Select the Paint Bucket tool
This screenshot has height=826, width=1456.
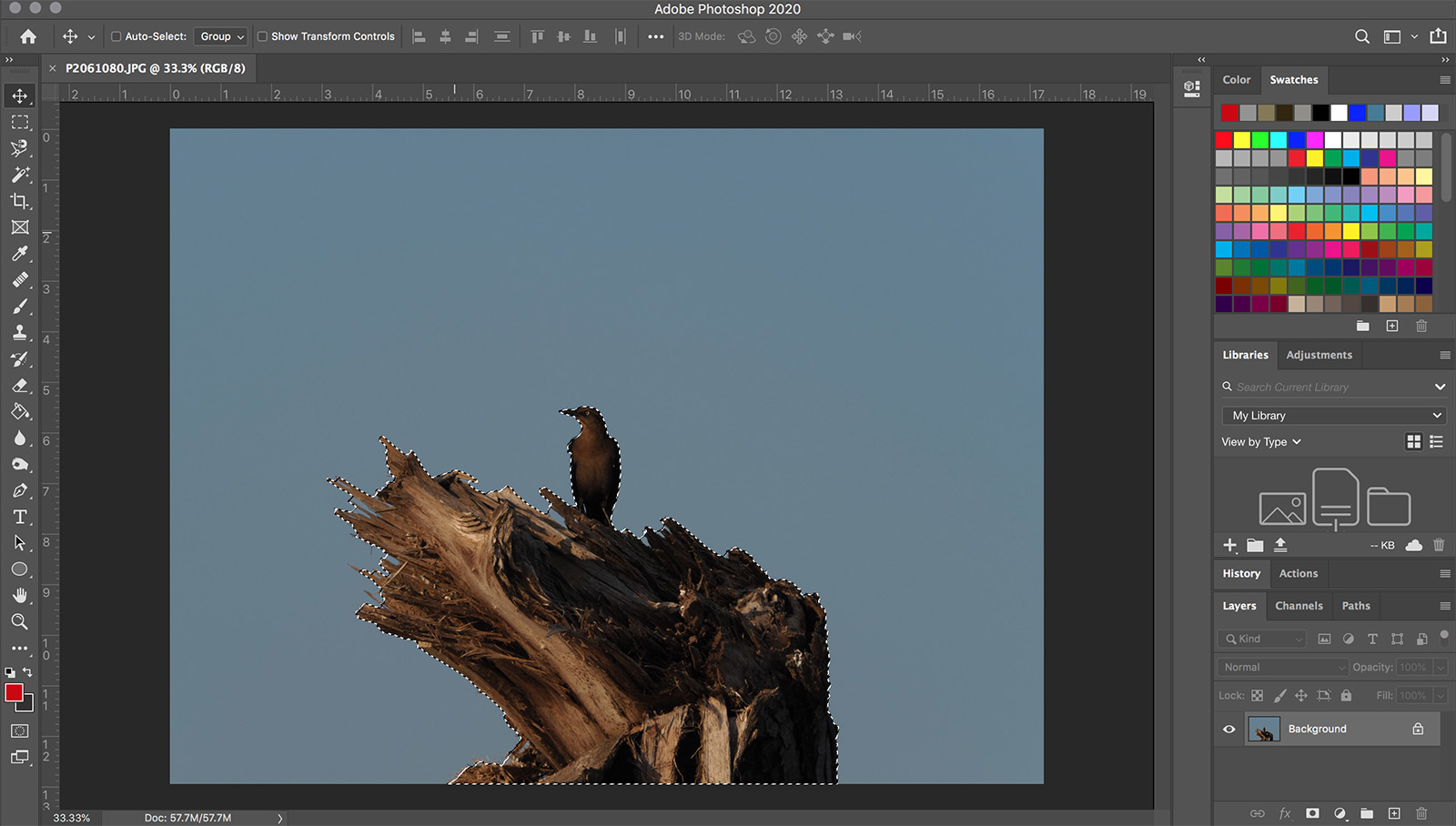[21, 411]
